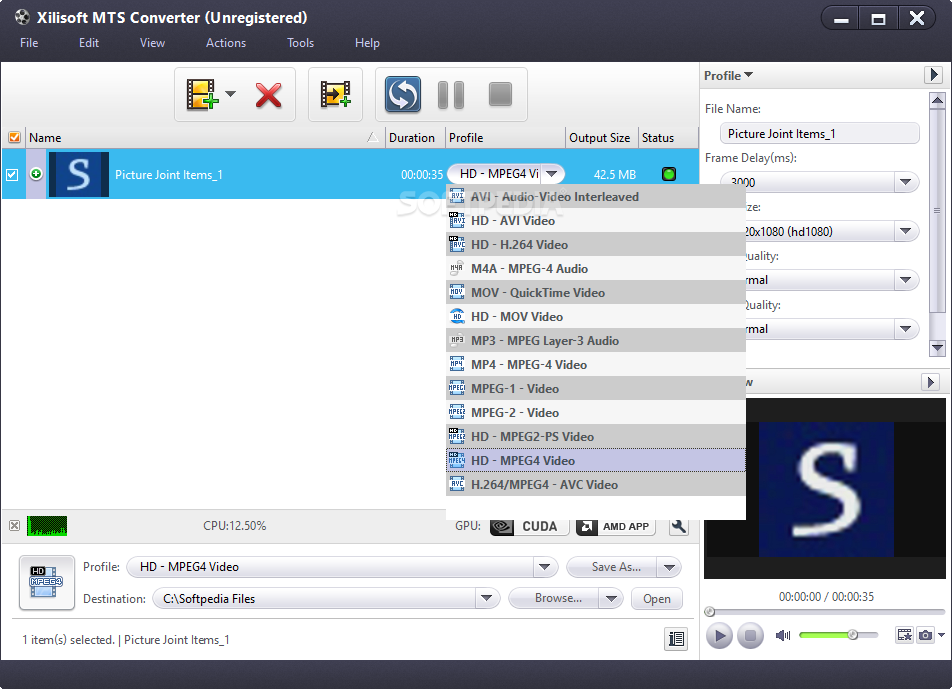Open the row's HD - MPEG4 profile dropdown
This screenshot has width=952, height=689.
551,174
